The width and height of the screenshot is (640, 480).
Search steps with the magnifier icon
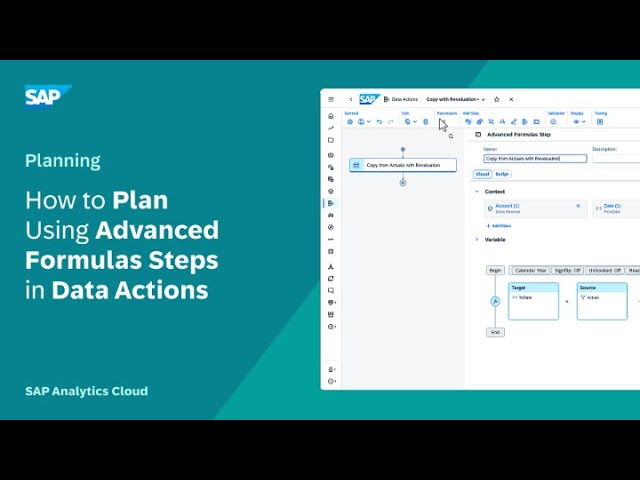451,136
